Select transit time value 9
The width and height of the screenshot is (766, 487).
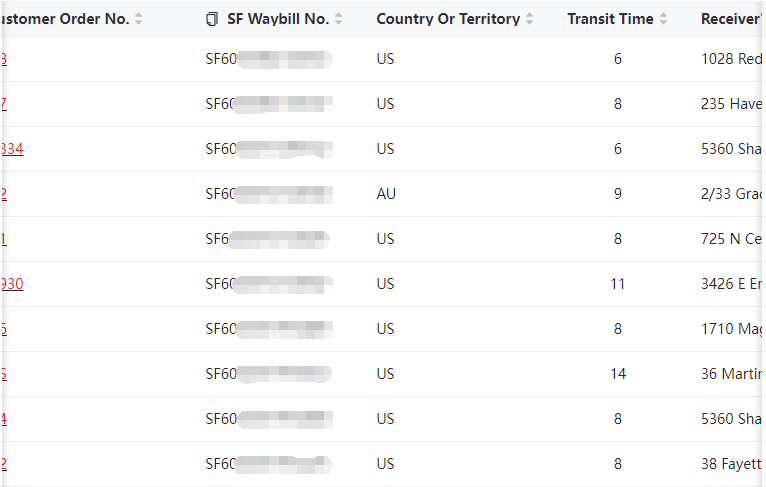click(618, 194)
